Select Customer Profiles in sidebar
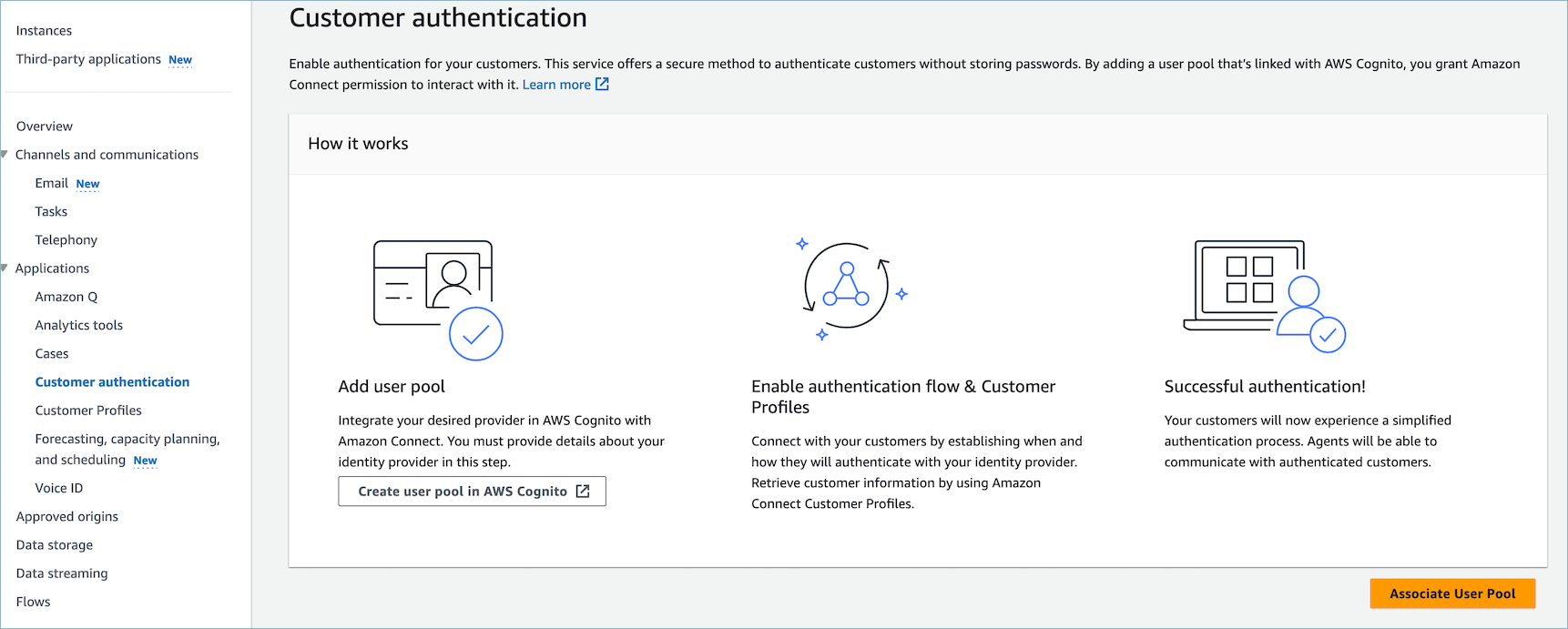This screenshot has height=629, width=1568. tap(88, 411)
